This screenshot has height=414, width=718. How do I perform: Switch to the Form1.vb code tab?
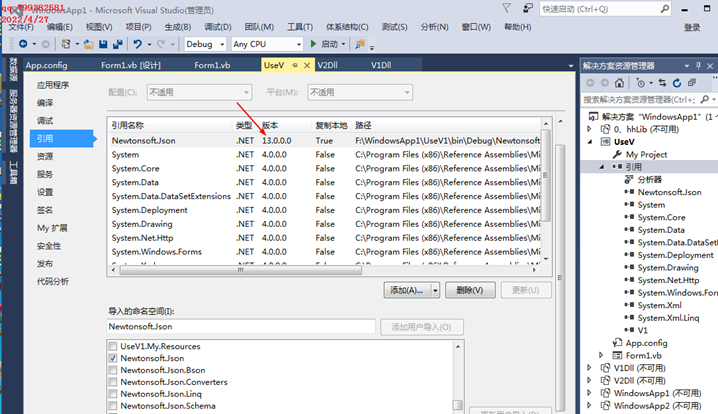tap(212, 65)
